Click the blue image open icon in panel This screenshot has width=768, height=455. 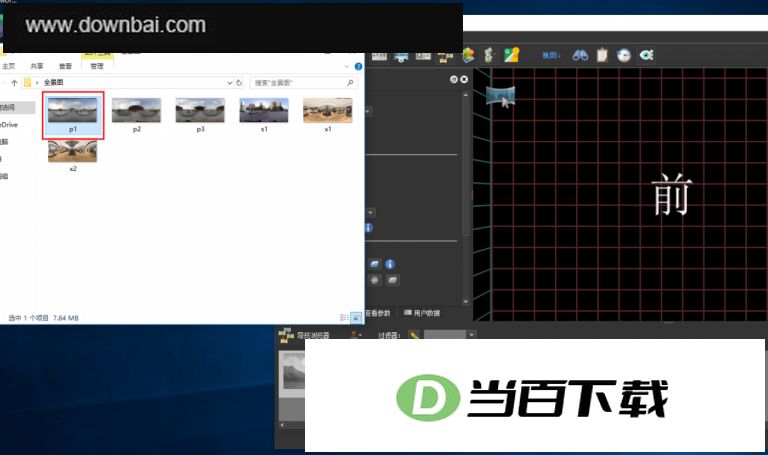(x=375, y=264)
